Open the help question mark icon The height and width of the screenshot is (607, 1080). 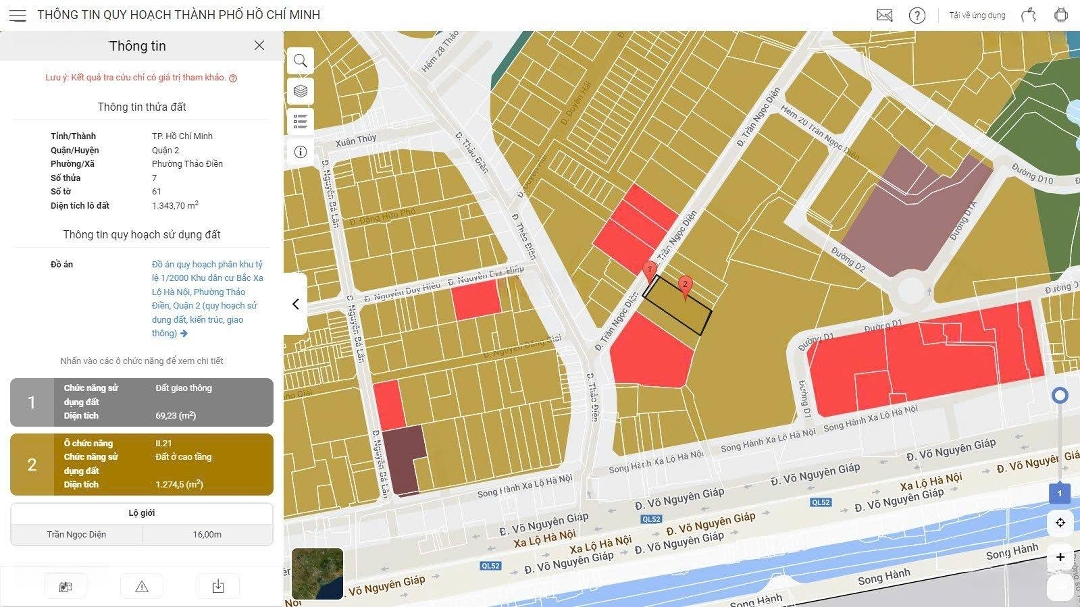[917, 15]
